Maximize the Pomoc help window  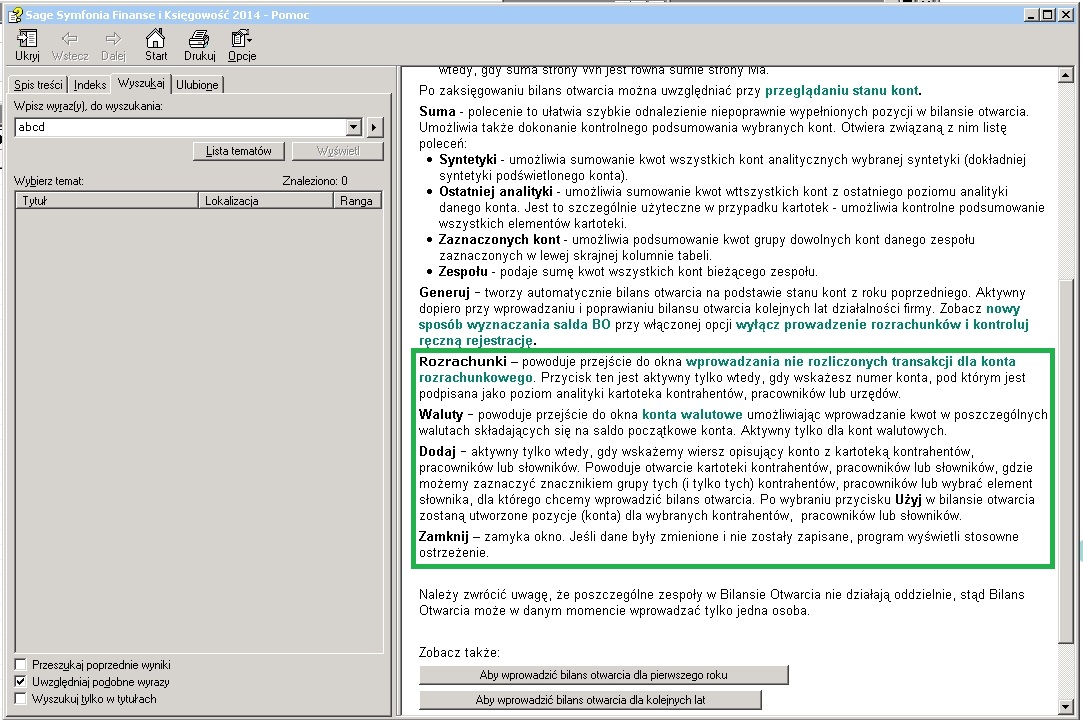pyautogui.click(x=1047, y=15)
